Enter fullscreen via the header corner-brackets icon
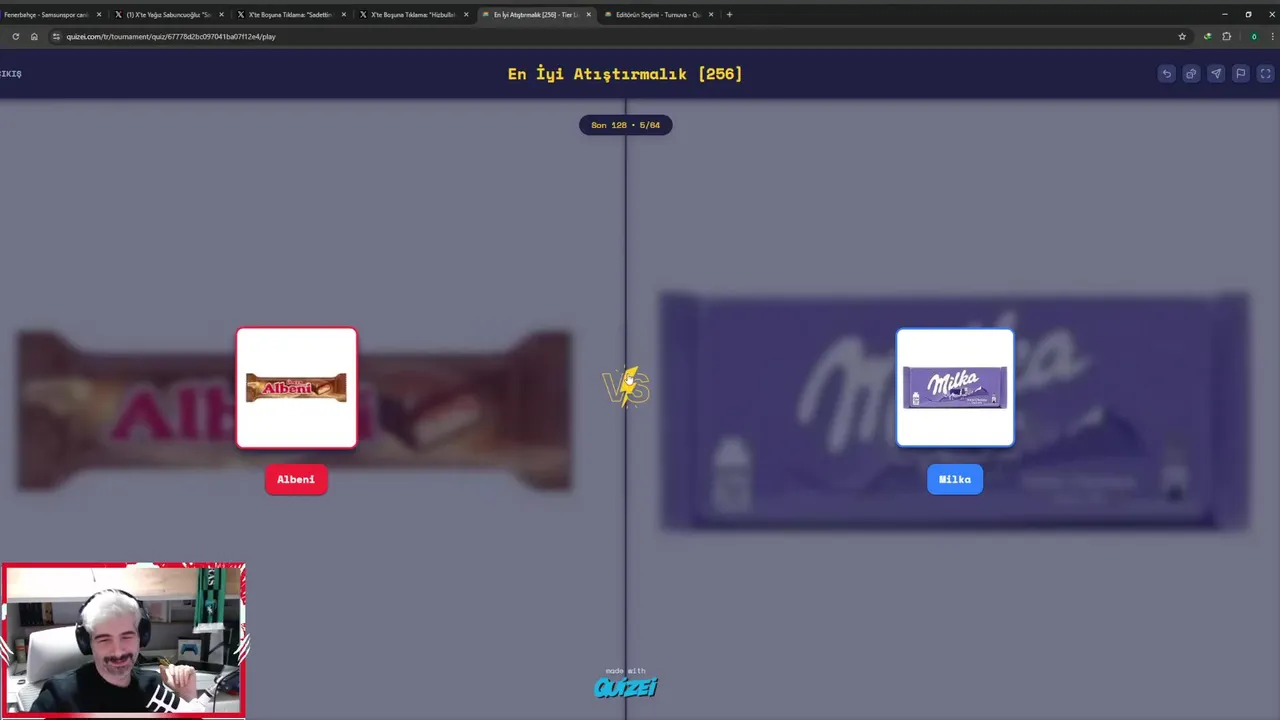This screenshot has height=720, width=1280. pos(1265,74)
